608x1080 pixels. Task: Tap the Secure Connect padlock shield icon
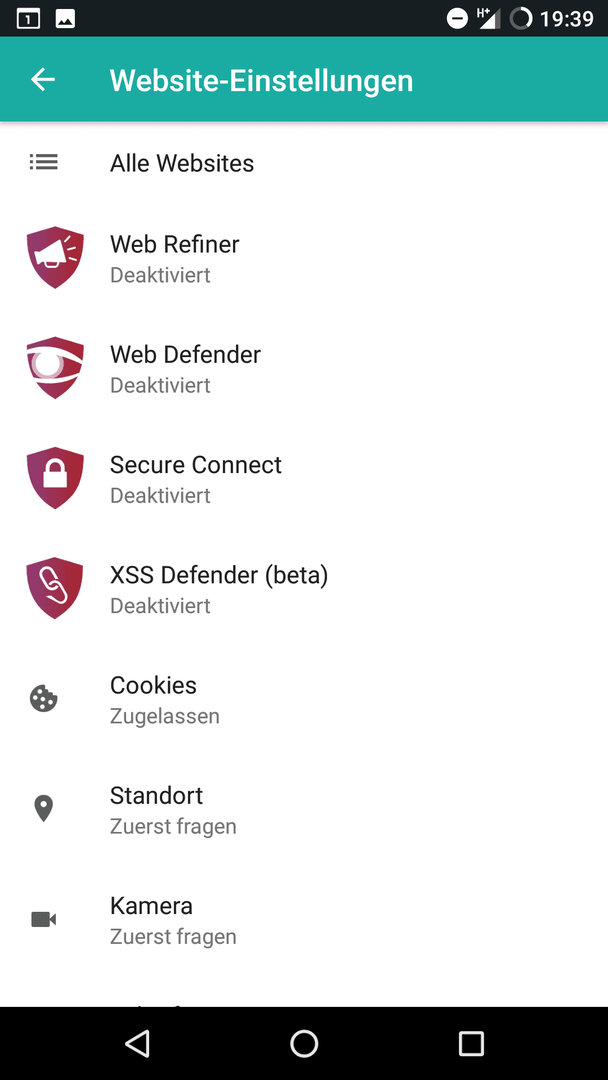tap(55, 478)
